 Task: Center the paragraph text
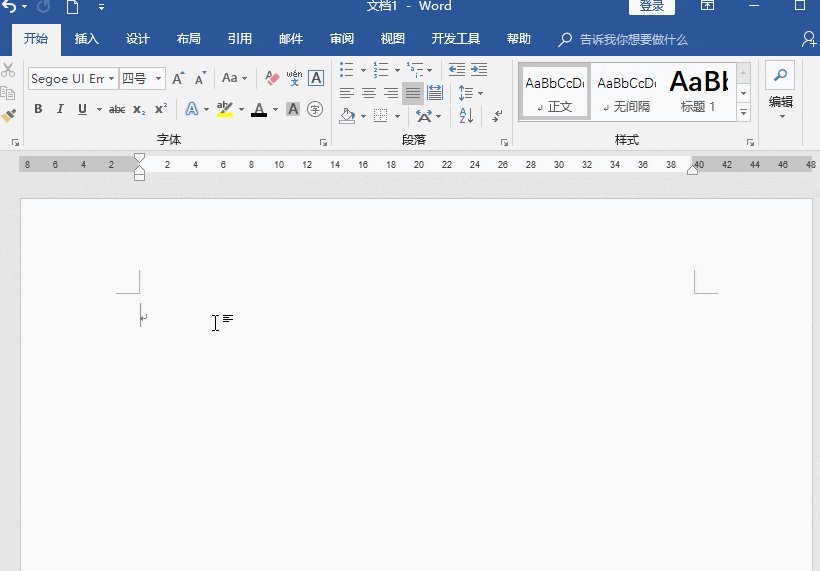pos(369,93)
